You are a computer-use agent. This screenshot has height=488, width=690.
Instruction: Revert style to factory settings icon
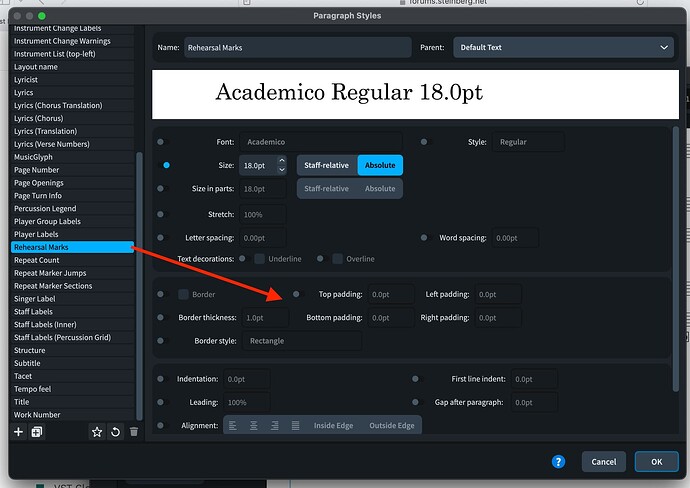pyautogui.click(x=115, y=432)
